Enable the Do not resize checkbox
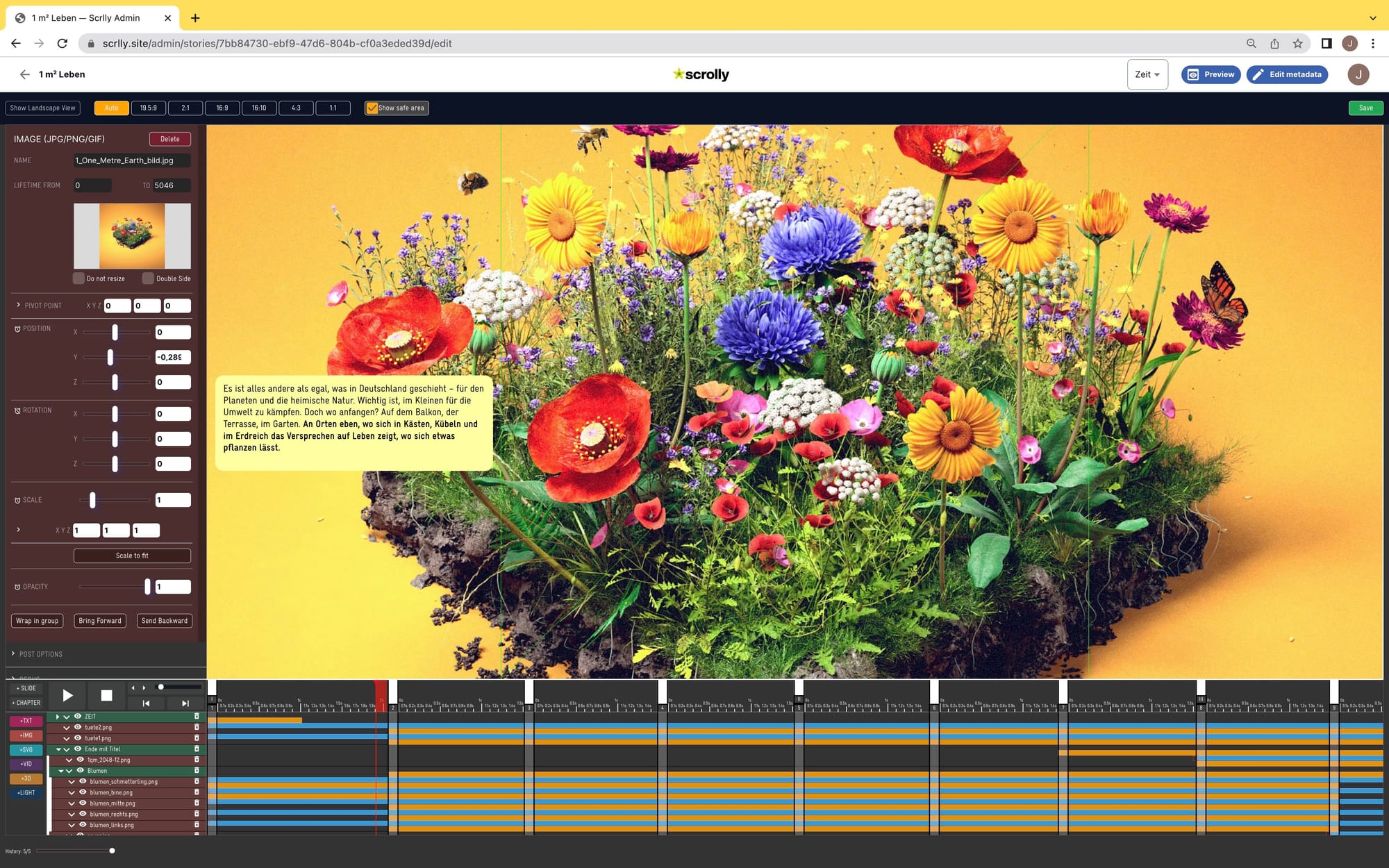 78,278
